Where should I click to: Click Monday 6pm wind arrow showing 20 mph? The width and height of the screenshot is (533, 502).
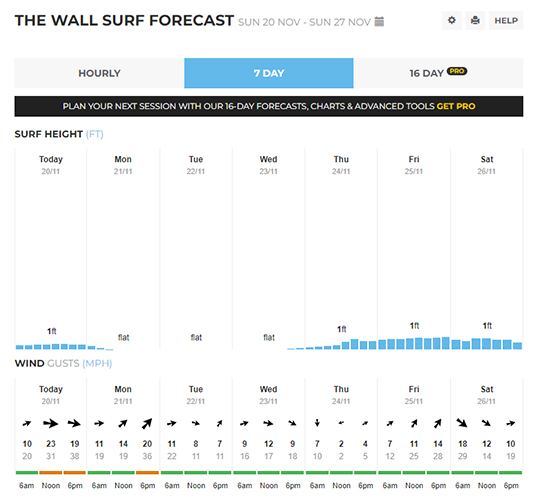coord(147,423)
